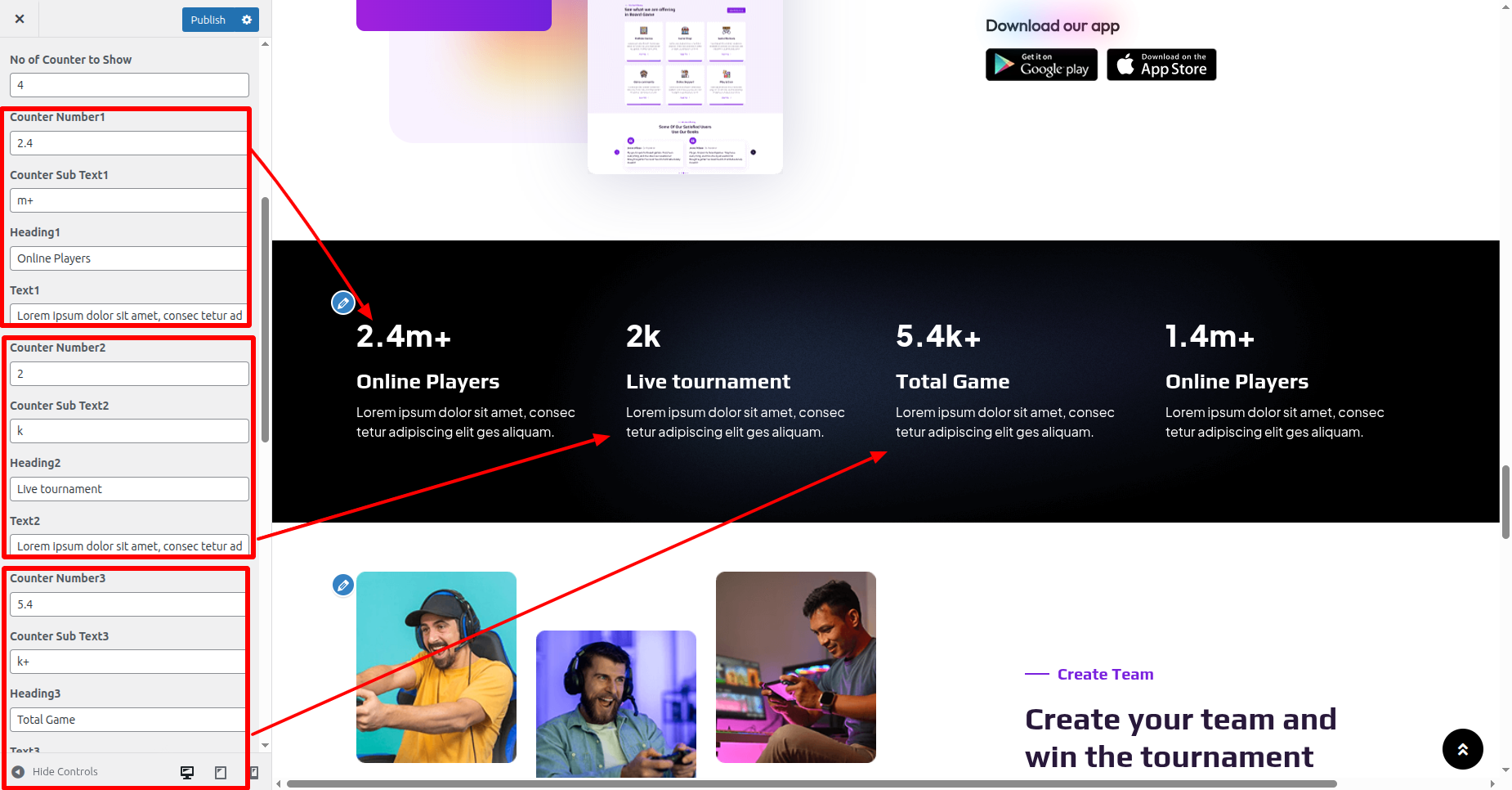Collapse sidebar via Hide Controls
This screenshot has width=1512, height=790.
click(55, 771)
